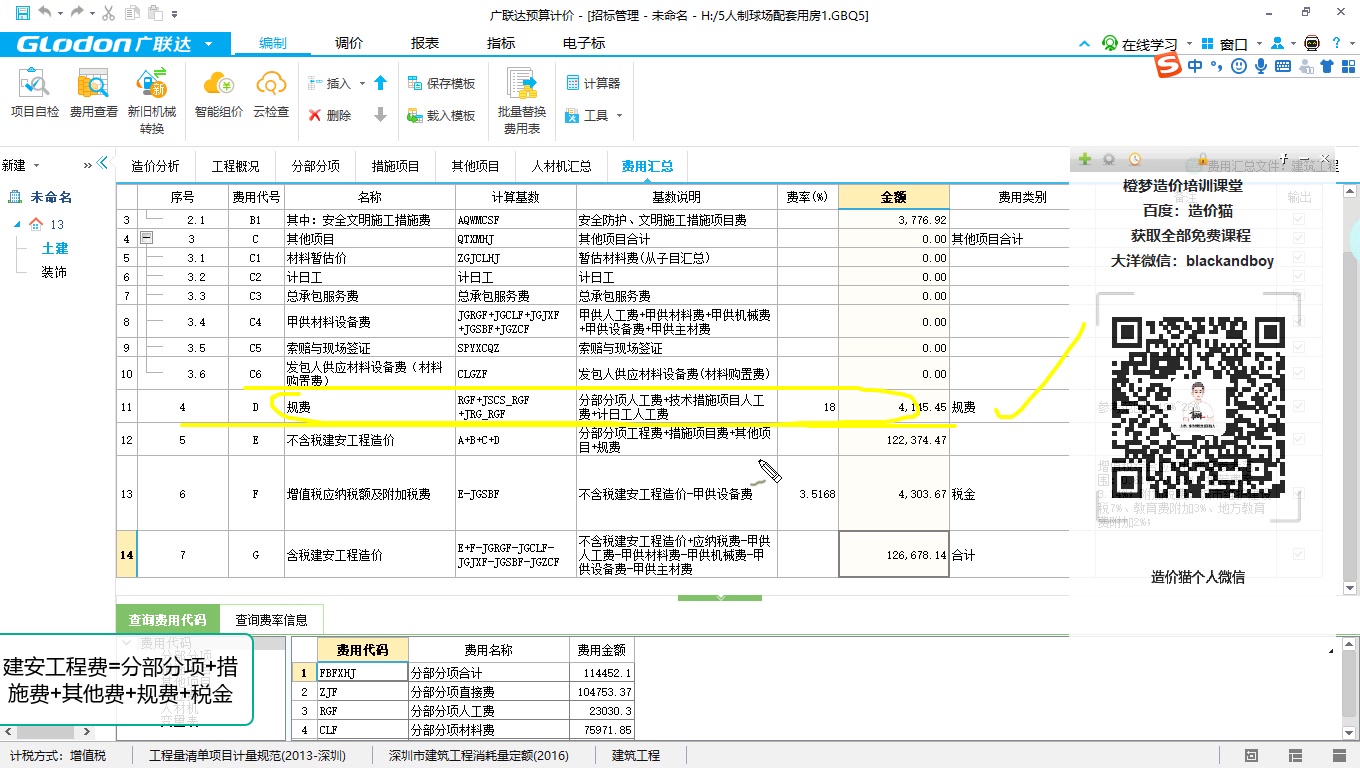Open the 措施项目 tab
Screen dimensions: 1360x768
(x=396, y=166)
